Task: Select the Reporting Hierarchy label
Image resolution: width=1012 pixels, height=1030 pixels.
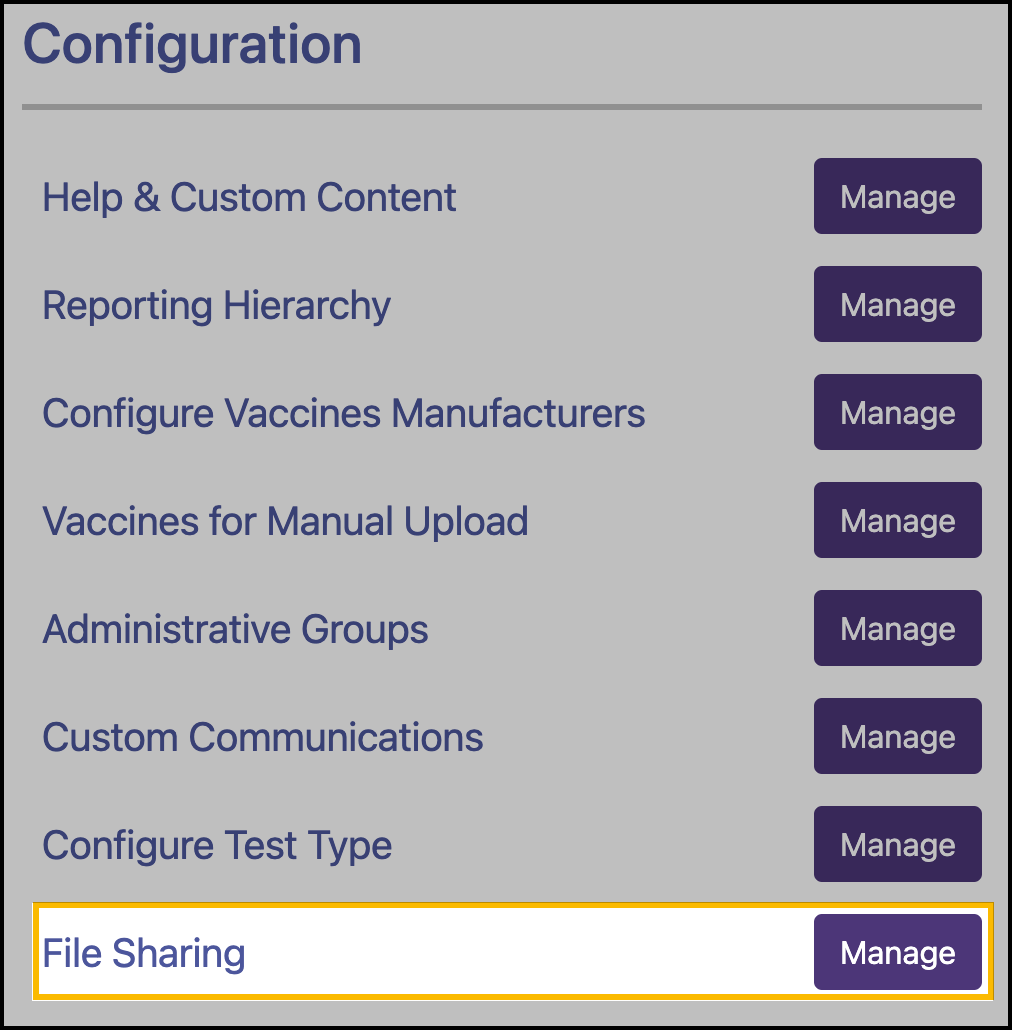Action: [x=216, y=304]
